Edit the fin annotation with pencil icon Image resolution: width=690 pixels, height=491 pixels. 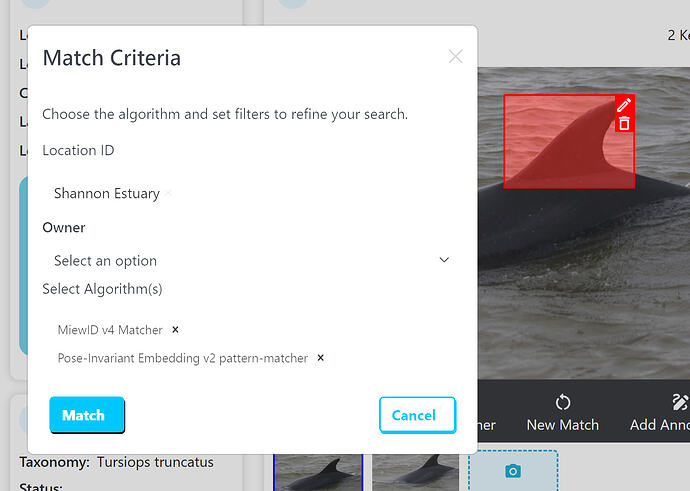pos(624,105)
